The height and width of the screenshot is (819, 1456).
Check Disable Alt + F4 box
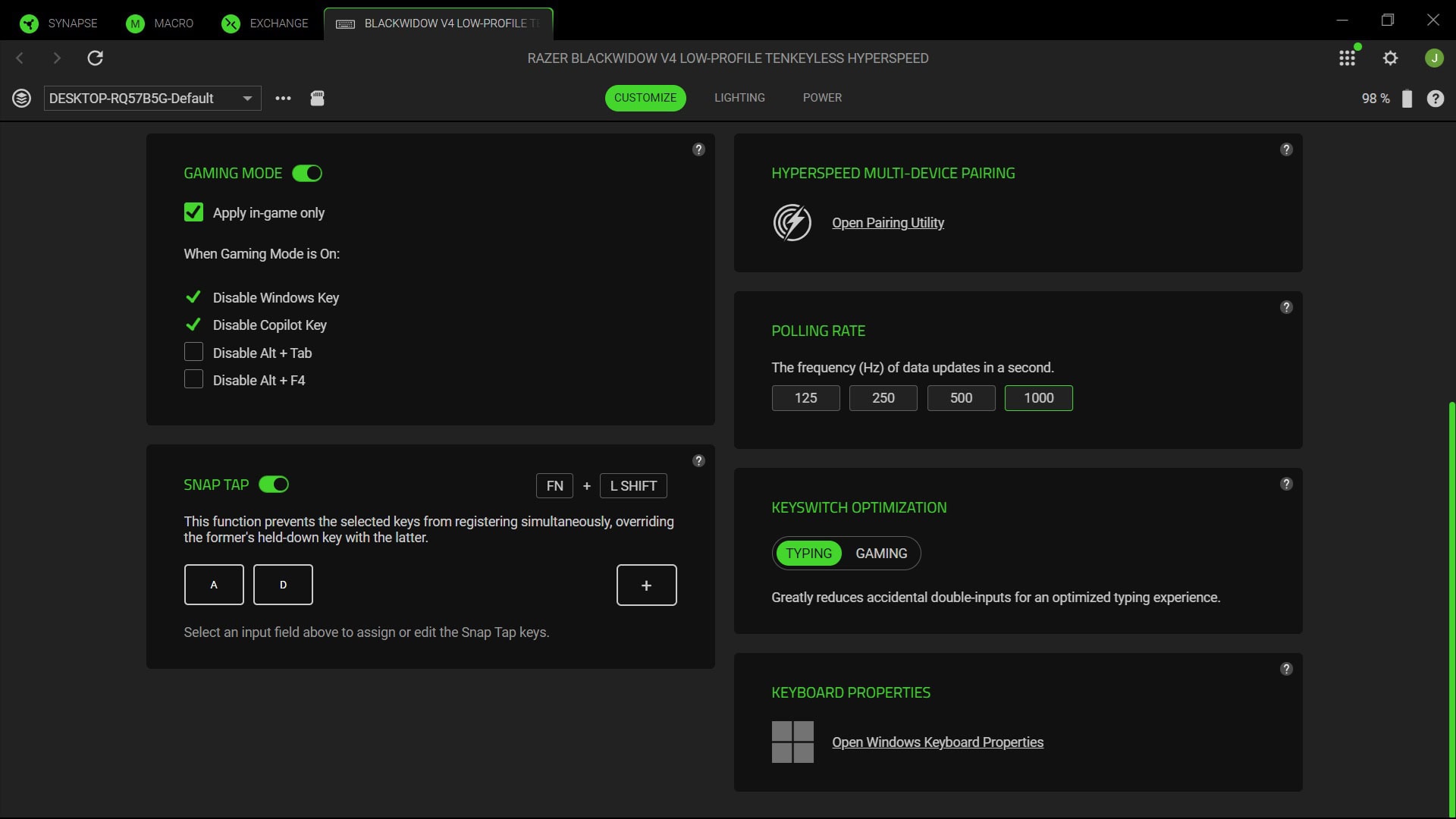click(x=193, y=379)
